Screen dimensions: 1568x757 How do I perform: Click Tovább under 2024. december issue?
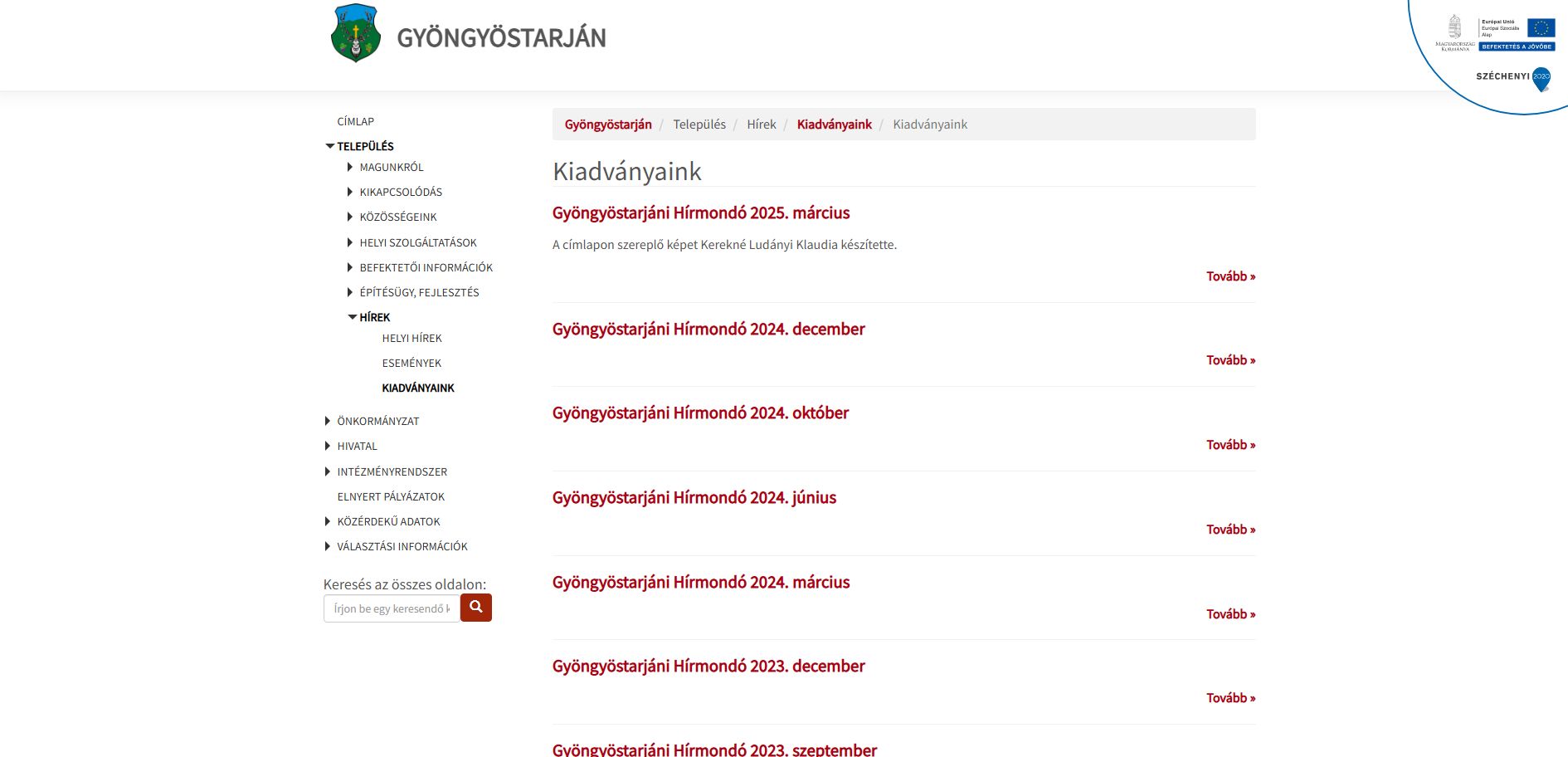[1231, 360]
